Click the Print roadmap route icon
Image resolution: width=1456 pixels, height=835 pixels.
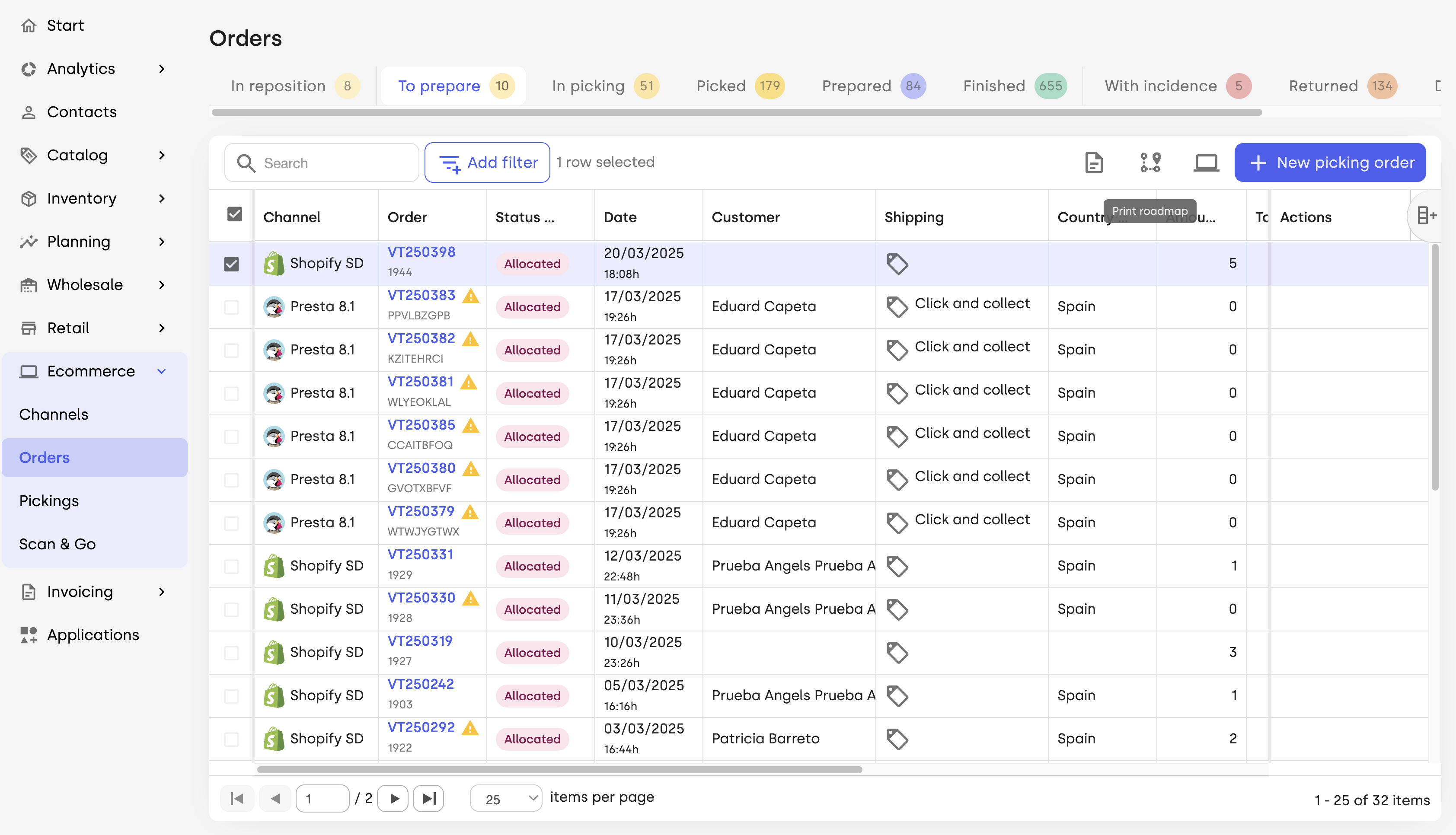(x=1150, y=163)
